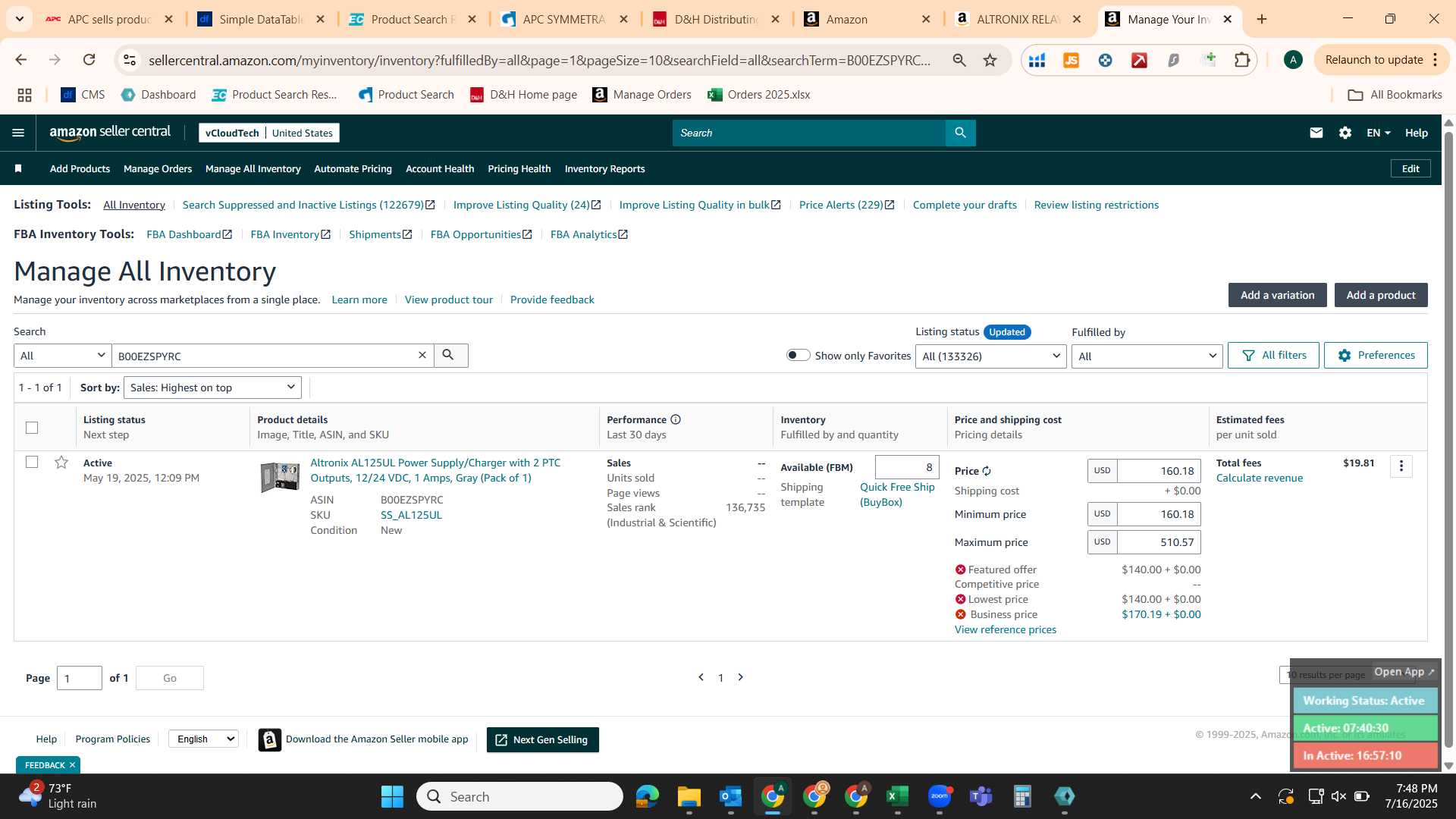1456x819 pixels.
Task: Bookmark this page with the star icon
Action: coord(990,60)
